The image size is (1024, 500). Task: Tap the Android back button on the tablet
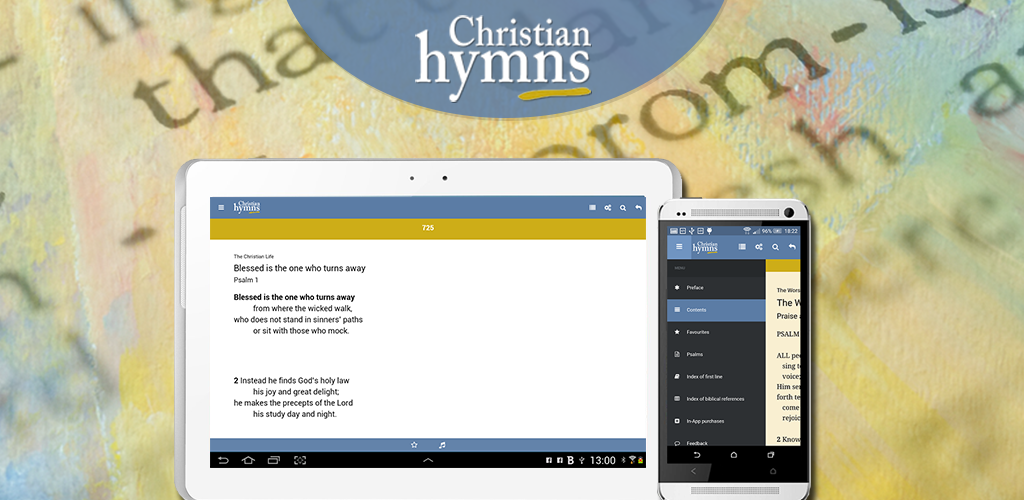(223, 460)
